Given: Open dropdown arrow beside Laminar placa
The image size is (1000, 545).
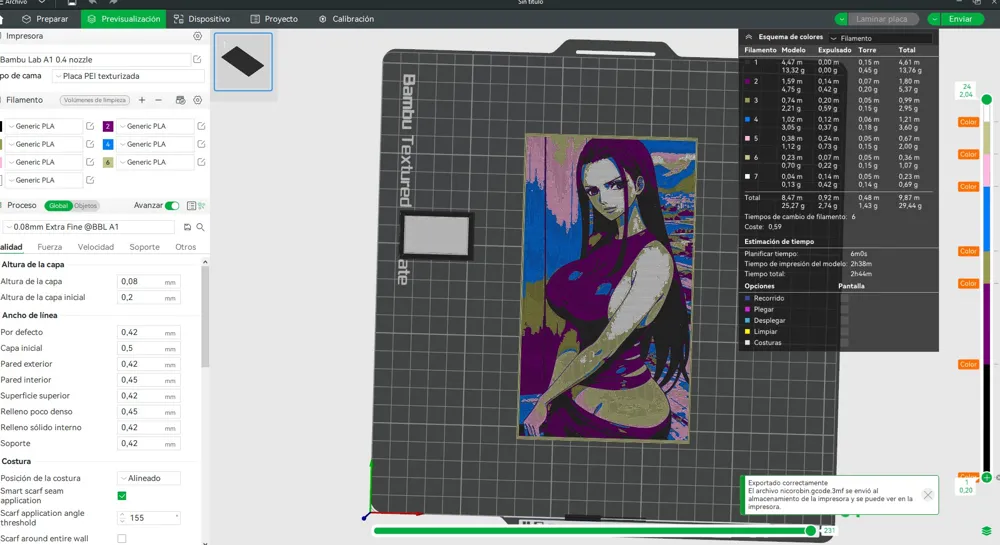Looking at the screenshot, I should (841, 19).
